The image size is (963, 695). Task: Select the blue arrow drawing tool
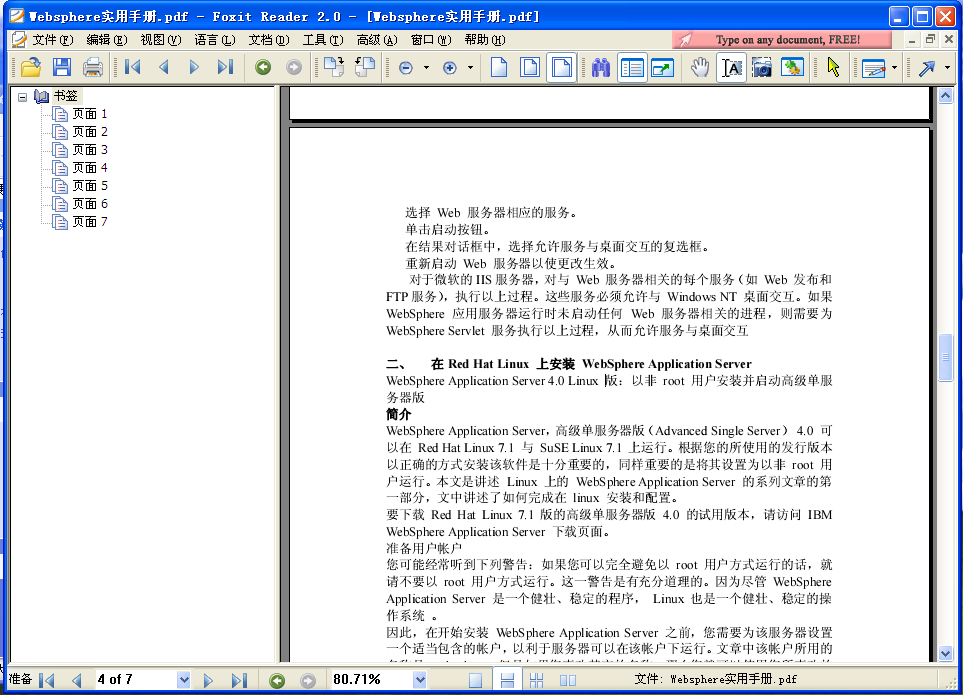[926, 68]
